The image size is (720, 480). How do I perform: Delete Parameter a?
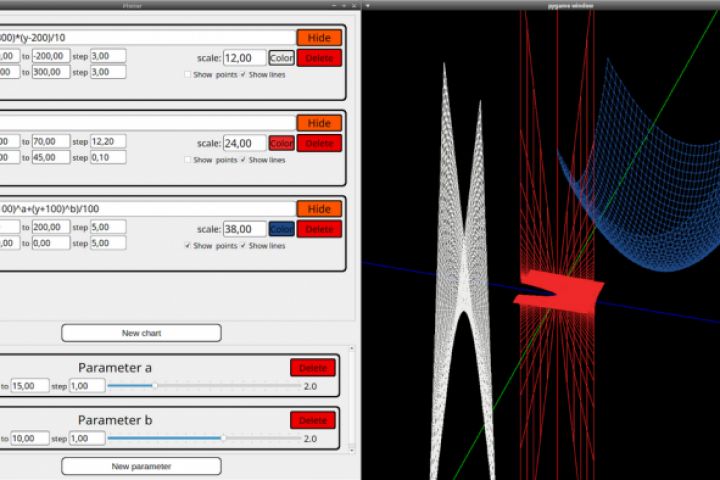pyautogui.click(x=313, y=368)
